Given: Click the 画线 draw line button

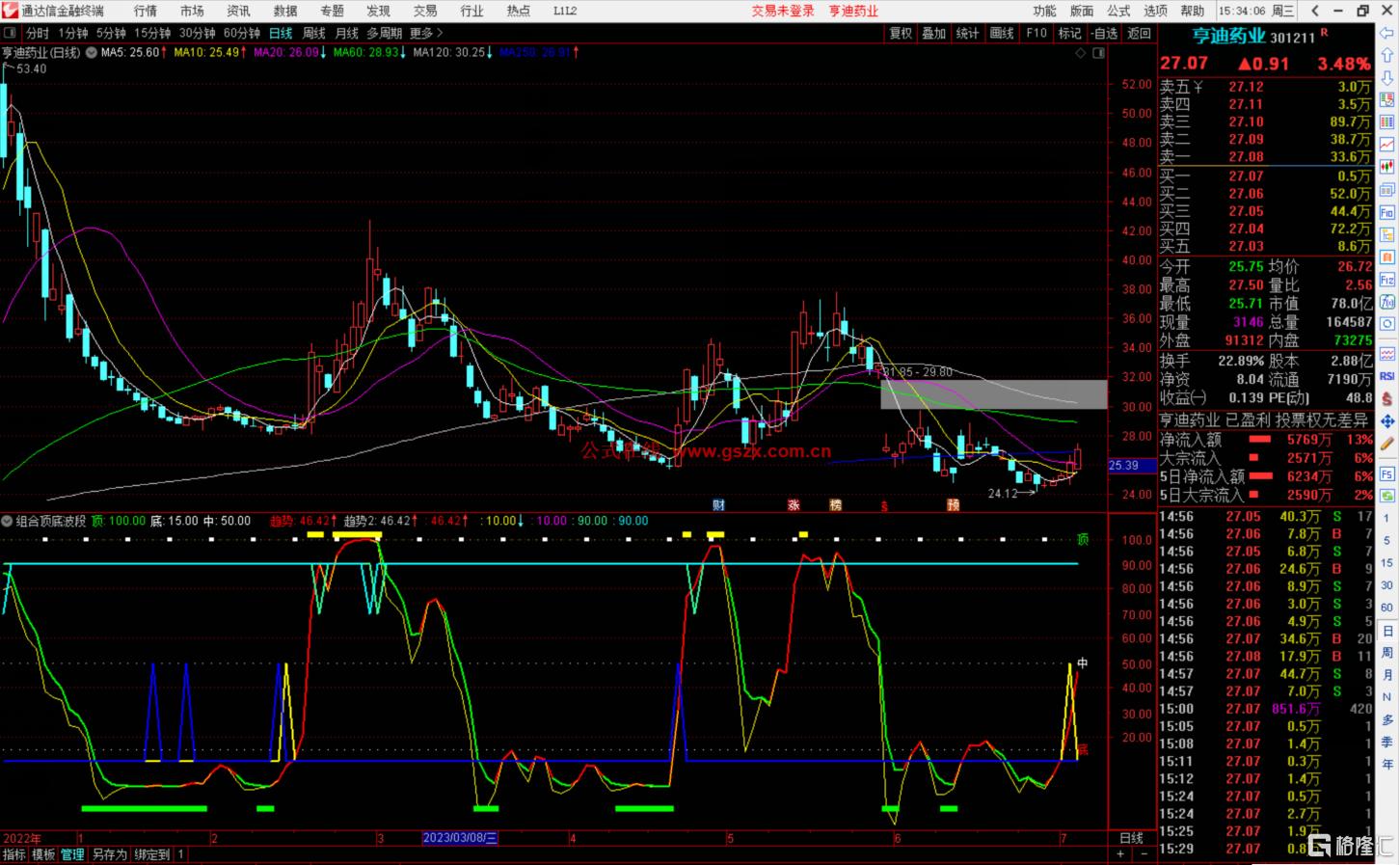Looking at the screenshot, I should [x=1002, y=33].
